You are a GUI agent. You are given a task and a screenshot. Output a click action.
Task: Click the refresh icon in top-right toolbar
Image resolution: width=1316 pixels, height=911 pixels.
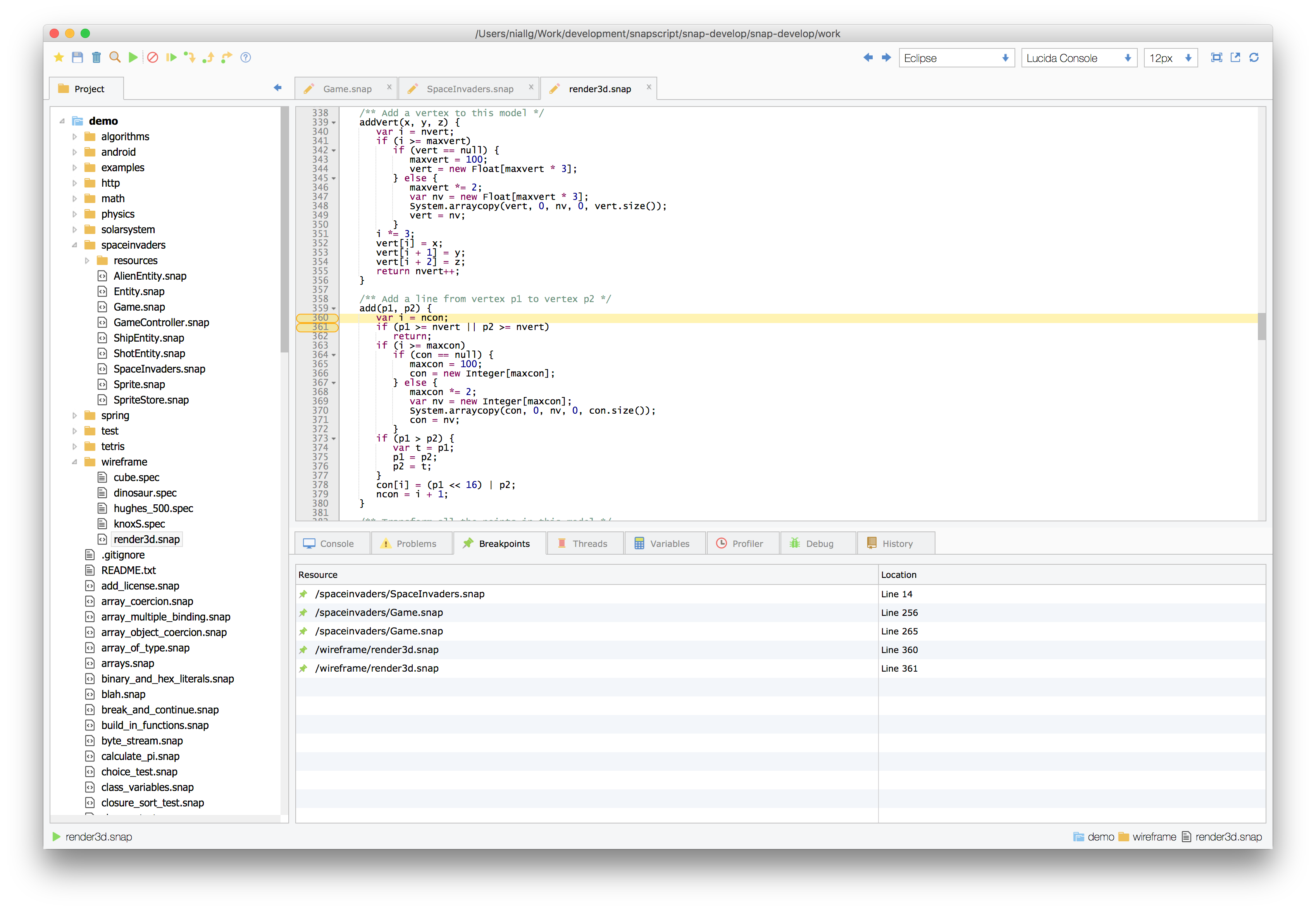pyautogui.click(x=1254, y=58)
